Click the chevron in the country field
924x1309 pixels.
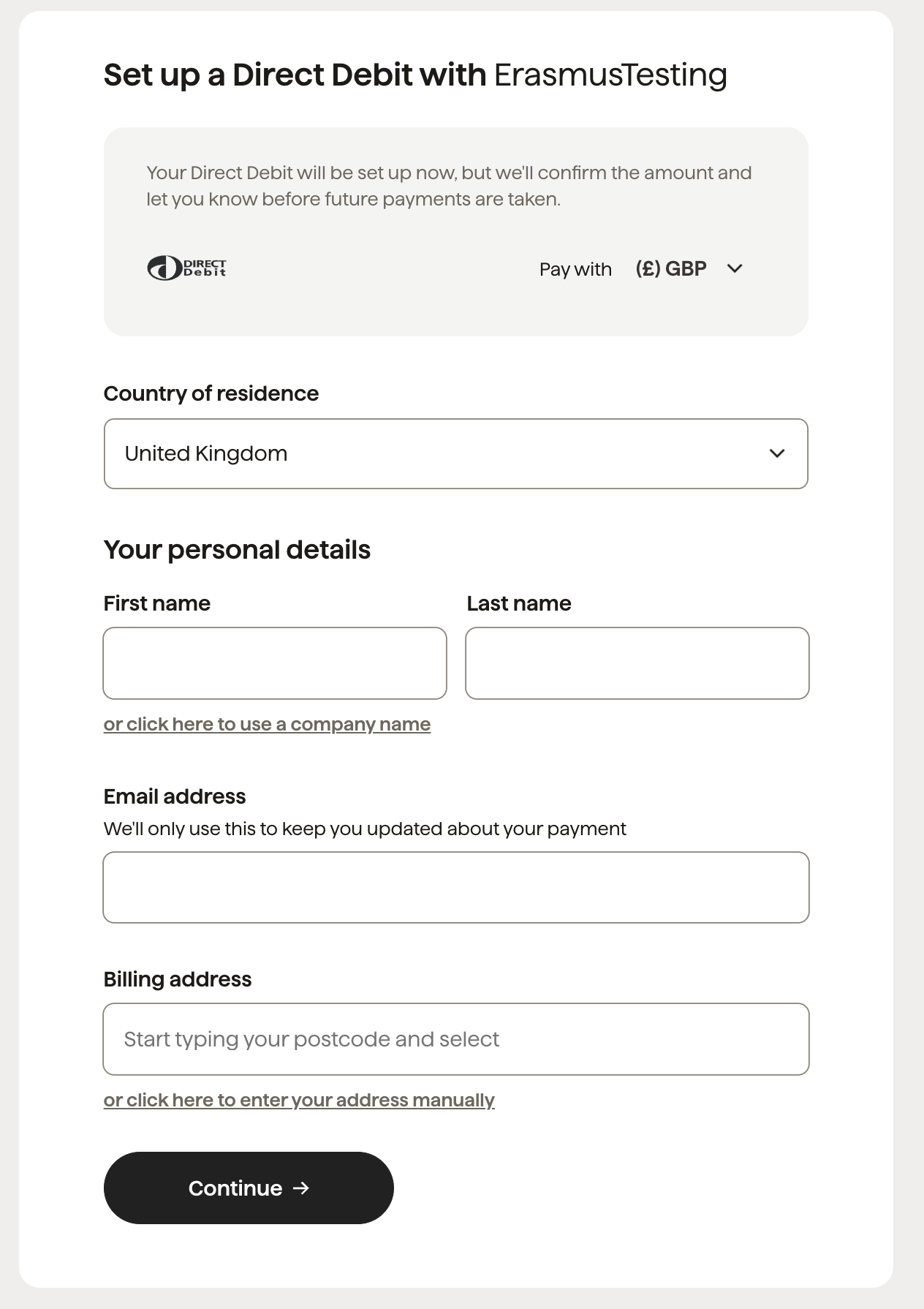[777, 453]
